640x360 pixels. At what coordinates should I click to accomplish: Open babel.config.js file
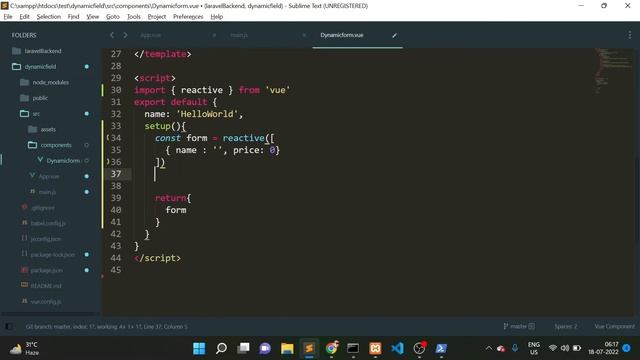click(x=48, y=223)
